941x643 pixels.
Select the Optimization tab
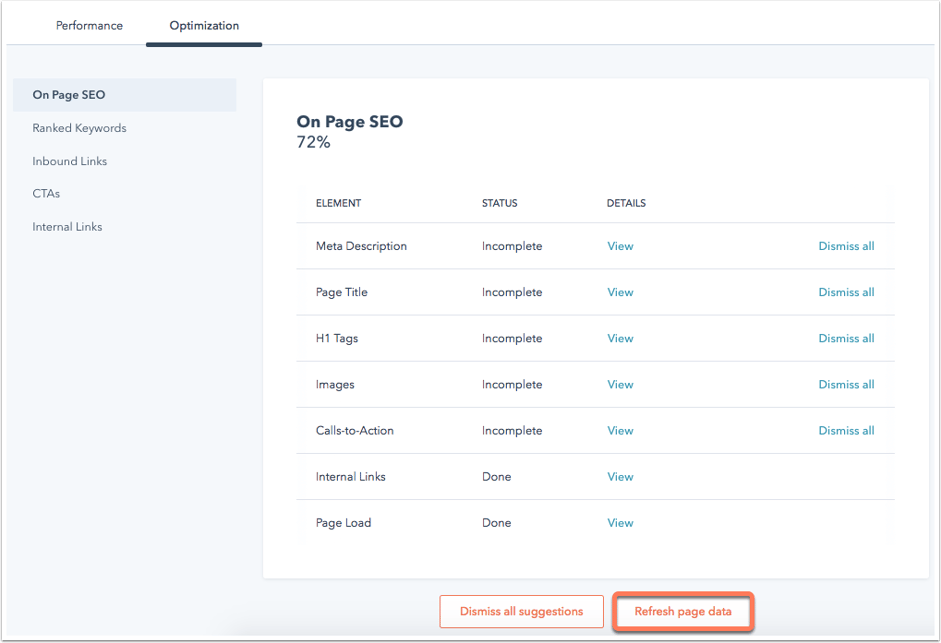pyautogui.click(x=204, y=25)
